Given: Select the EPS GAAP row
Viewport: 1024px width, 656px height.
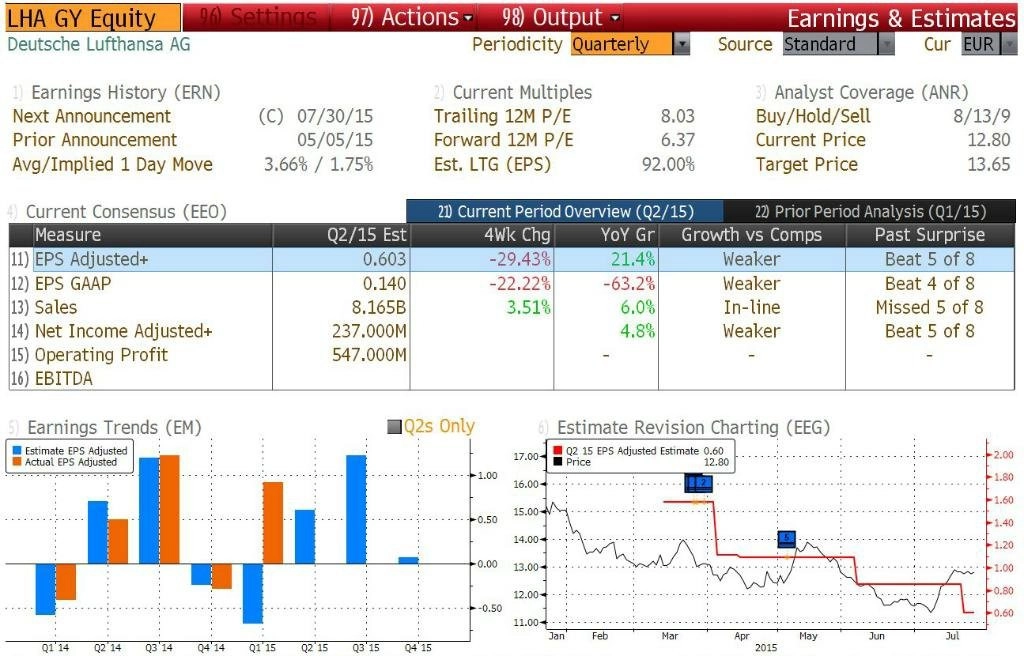Looking at the screenshot, I should 511,284.
